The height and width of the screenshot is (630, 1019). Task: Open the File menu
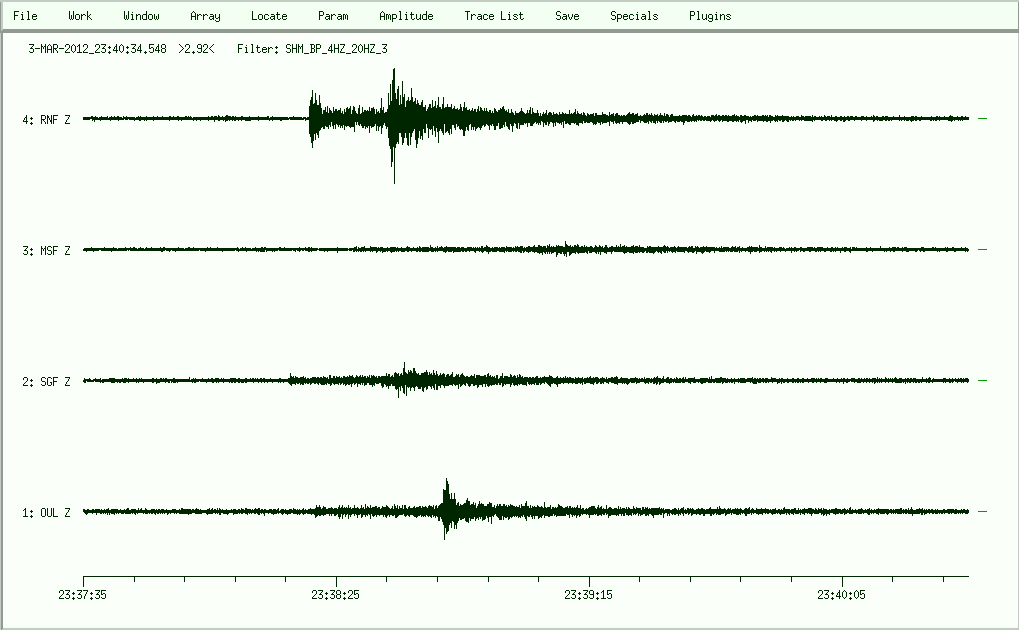[25, 16]
